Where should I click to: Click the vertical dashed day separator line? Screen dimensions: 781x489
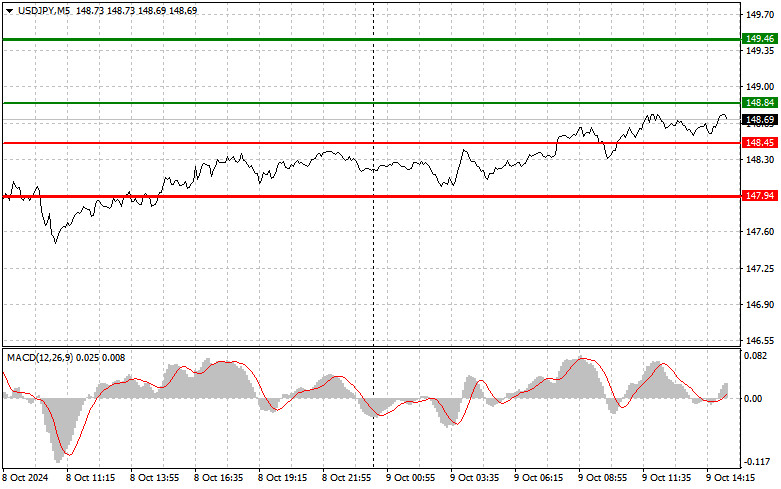374,234
